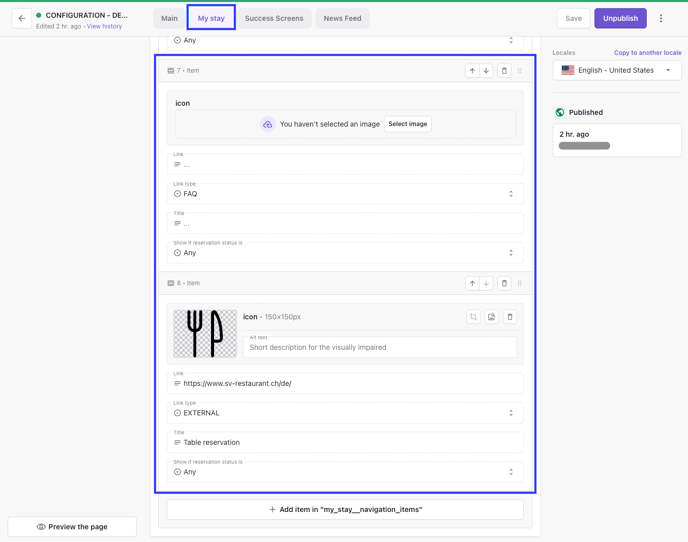Click the Unpublish button

pyautogui.click(x=620, y=18)
